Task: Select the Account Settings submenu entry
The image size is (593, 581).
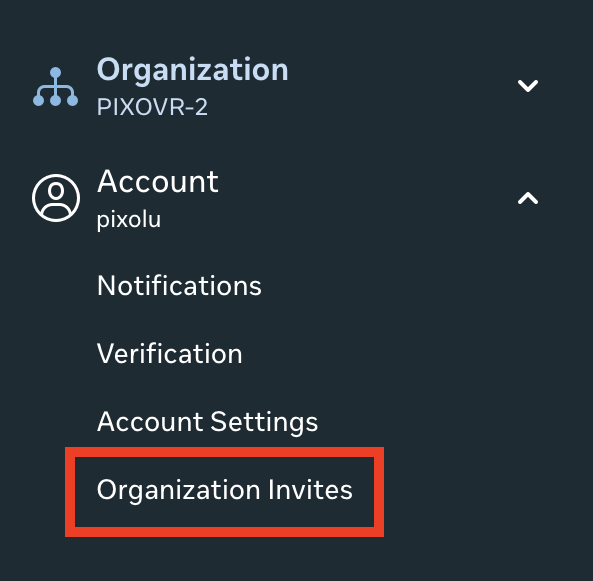Action: [207, 422]
